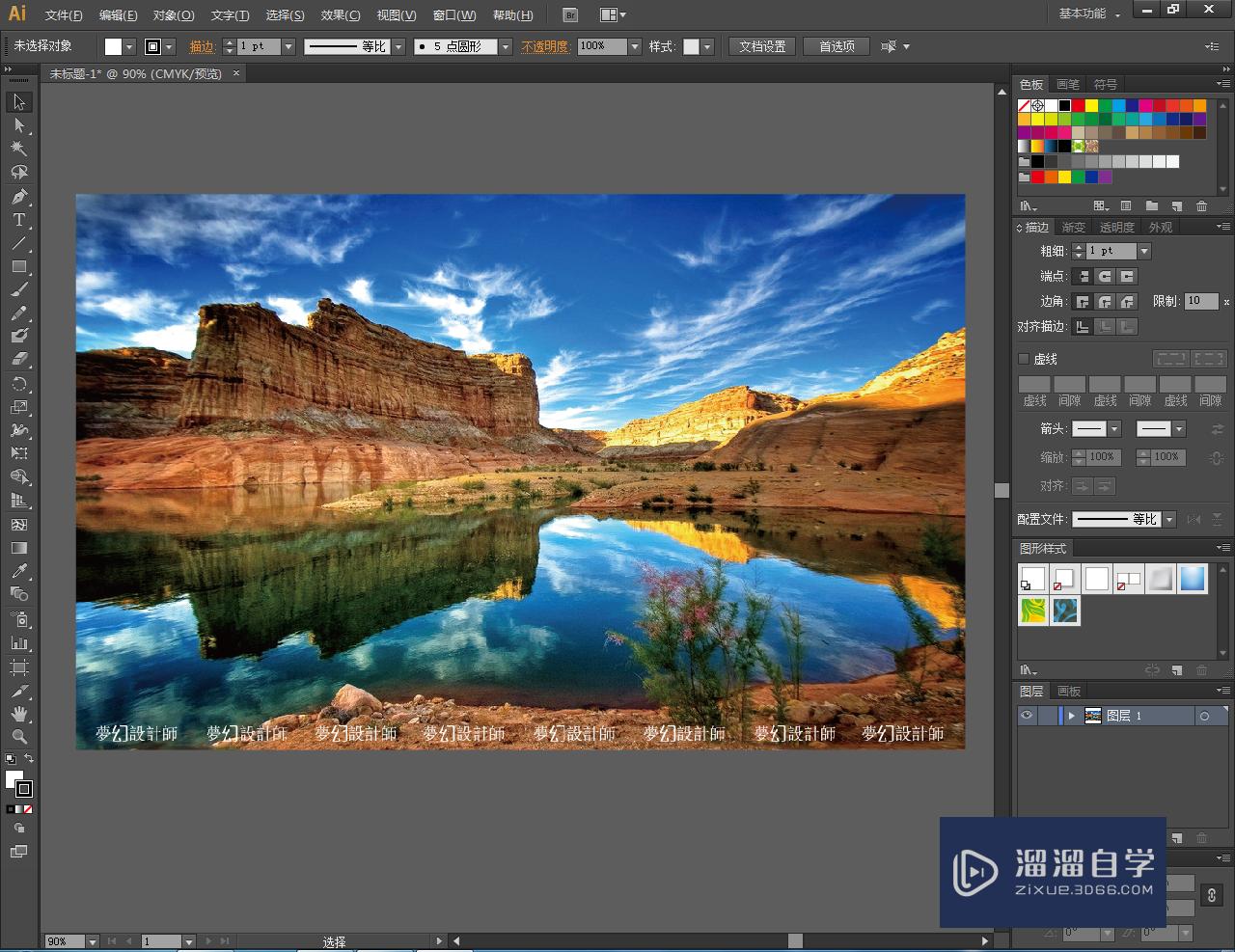Open Bridge (Br) button in menu bar
Screen dimensions: 1235x952
coord(570,14)
